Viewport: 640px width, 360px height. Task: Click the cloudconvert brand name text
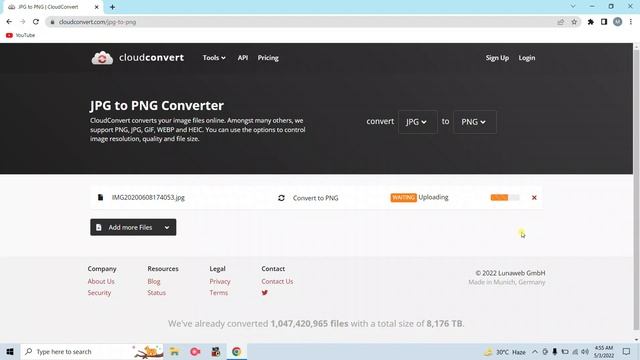(x=151, y=58)
